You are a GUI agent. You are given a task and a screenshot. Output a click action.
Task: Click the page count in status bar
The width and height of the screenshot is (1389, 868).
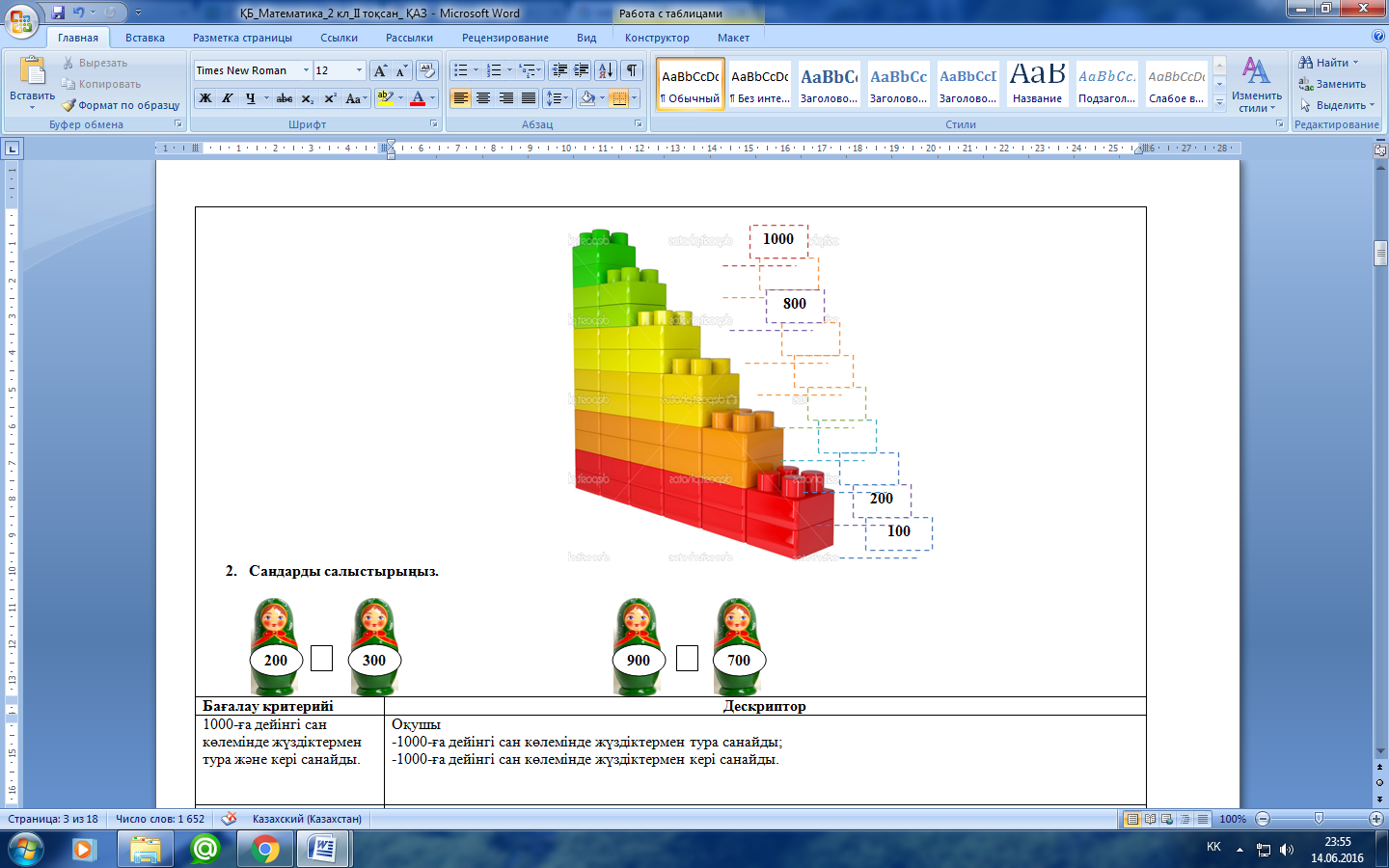point(53,819)
